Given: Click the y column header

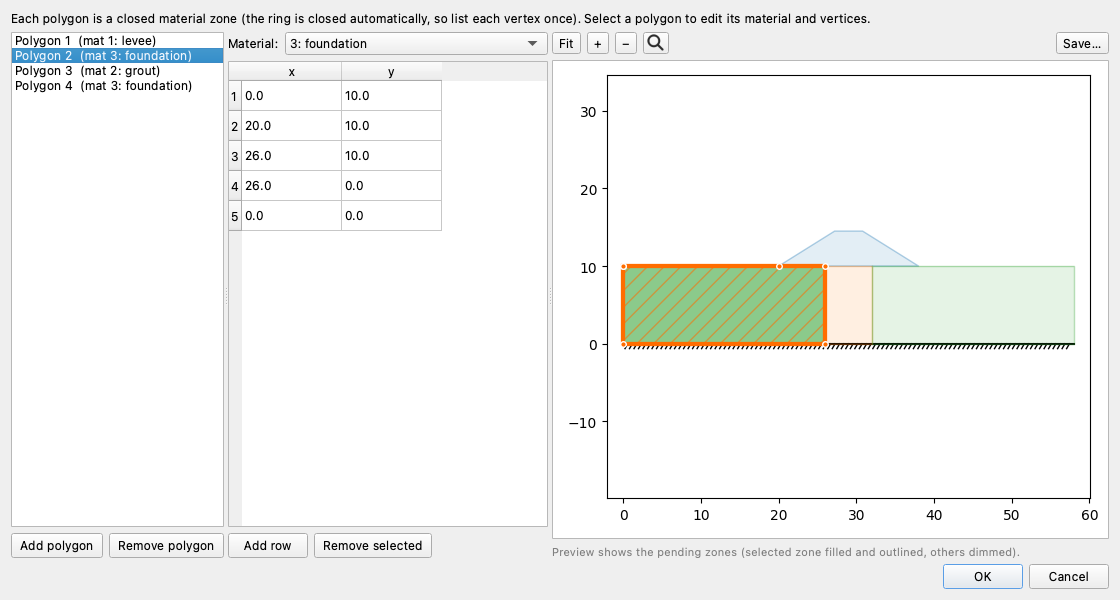Looking at the screenshot, I should pos(391,71).
